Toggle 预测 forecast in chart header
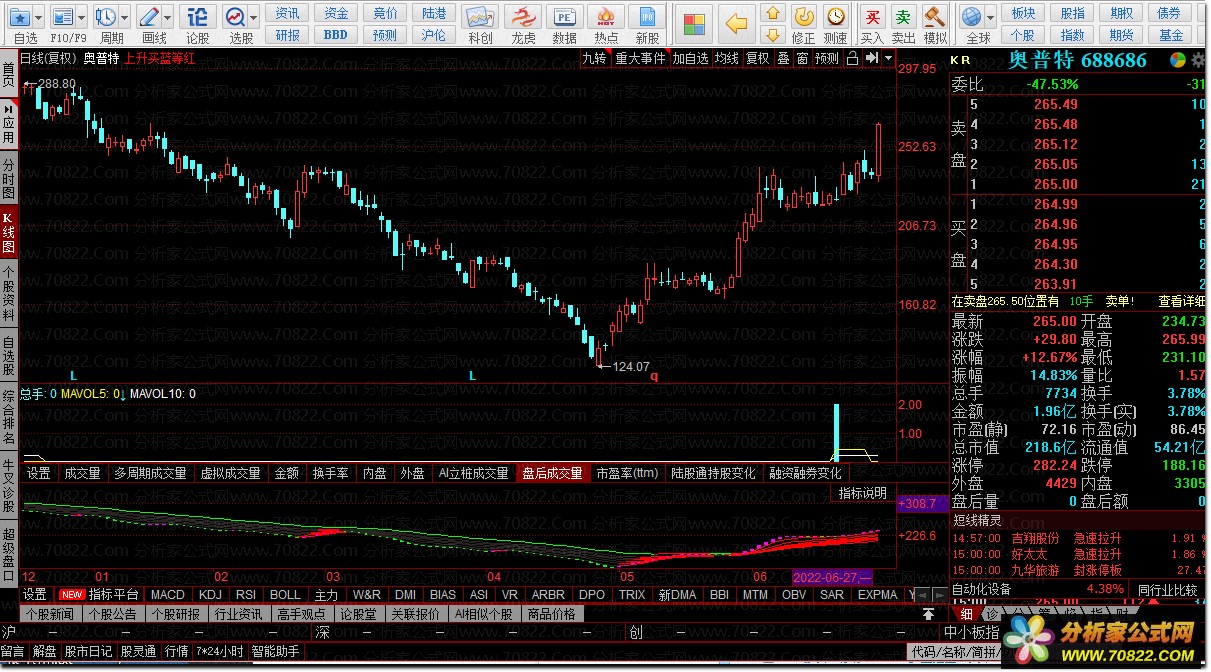The width and height of the screenshot is (1211, 672). [826, 58]
